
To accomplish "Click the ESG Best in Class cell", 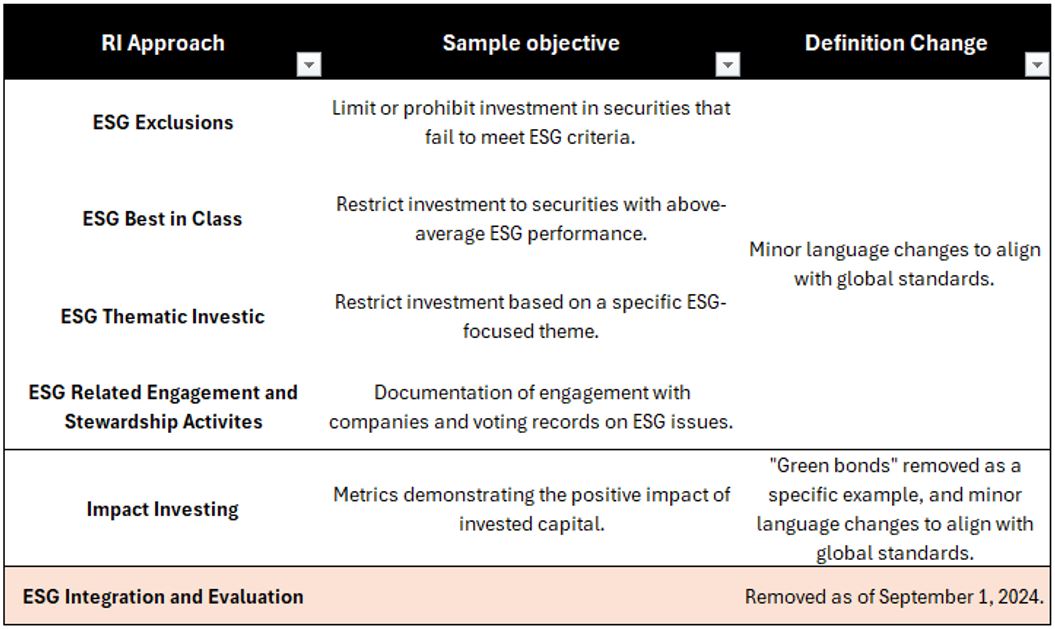I will (163, 218).
